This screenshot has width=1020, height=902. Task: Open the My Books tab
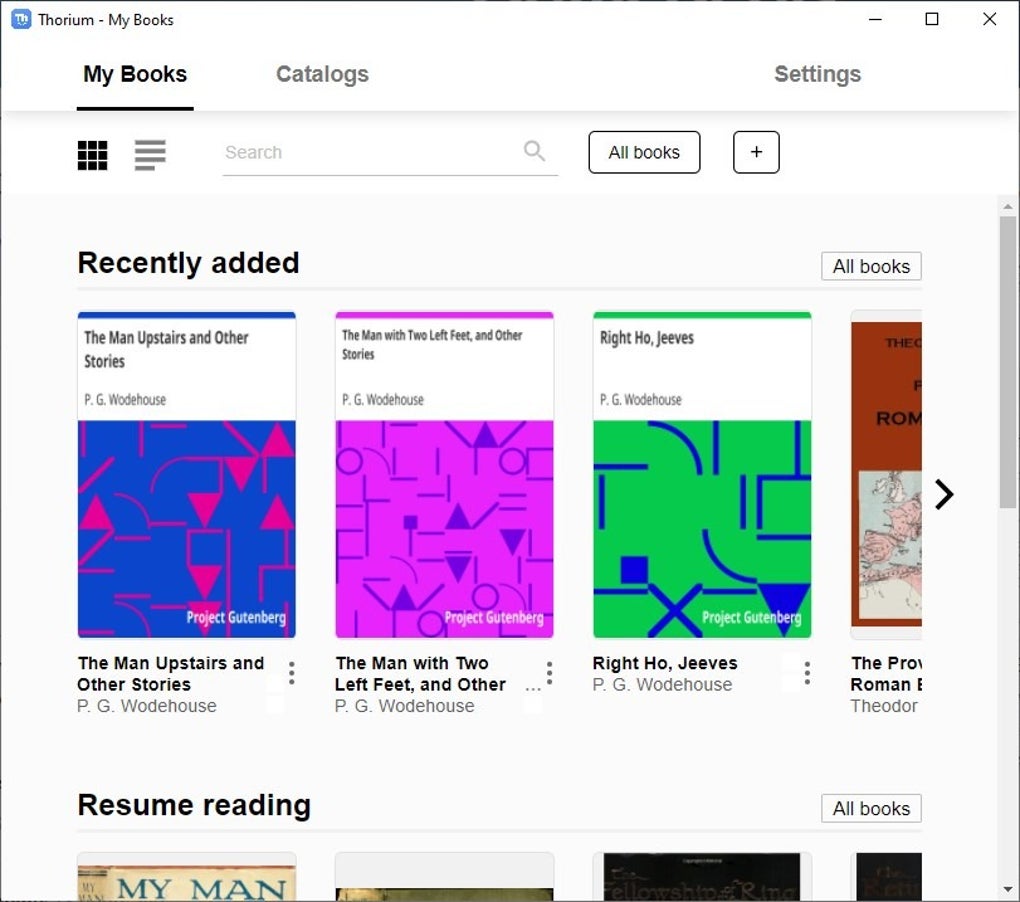135,74
